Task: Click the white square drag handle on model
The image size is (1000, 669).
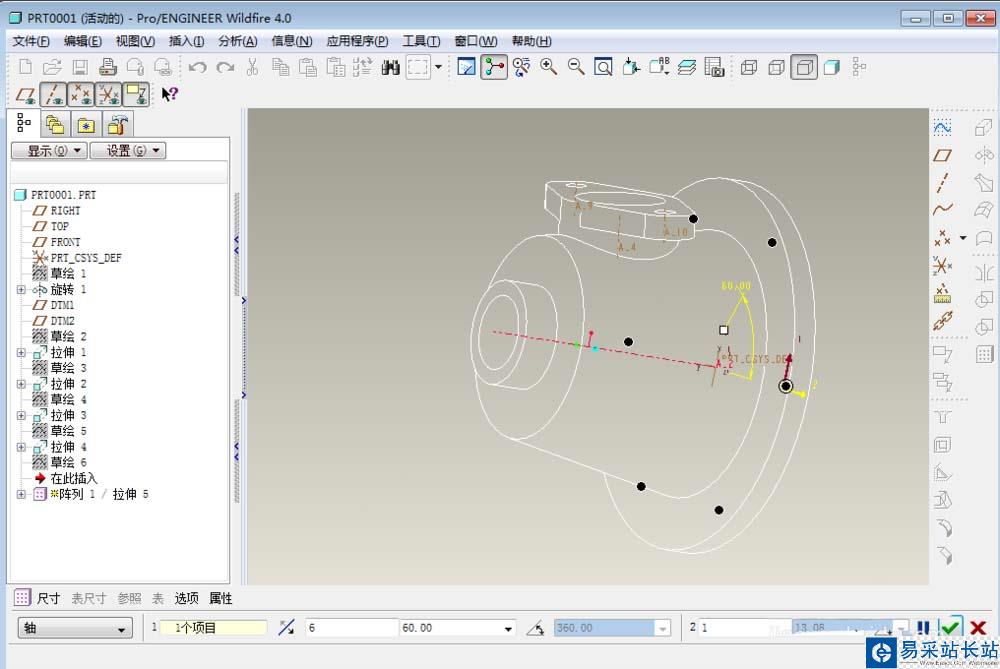Action: pos(724,329)
